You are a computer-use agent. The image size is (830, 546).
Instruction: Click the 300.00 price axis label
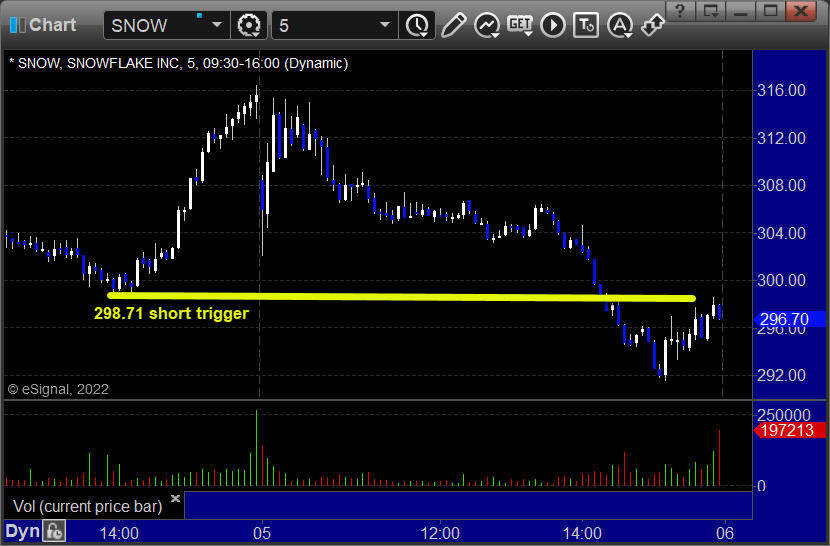click(x=781, y=280)
